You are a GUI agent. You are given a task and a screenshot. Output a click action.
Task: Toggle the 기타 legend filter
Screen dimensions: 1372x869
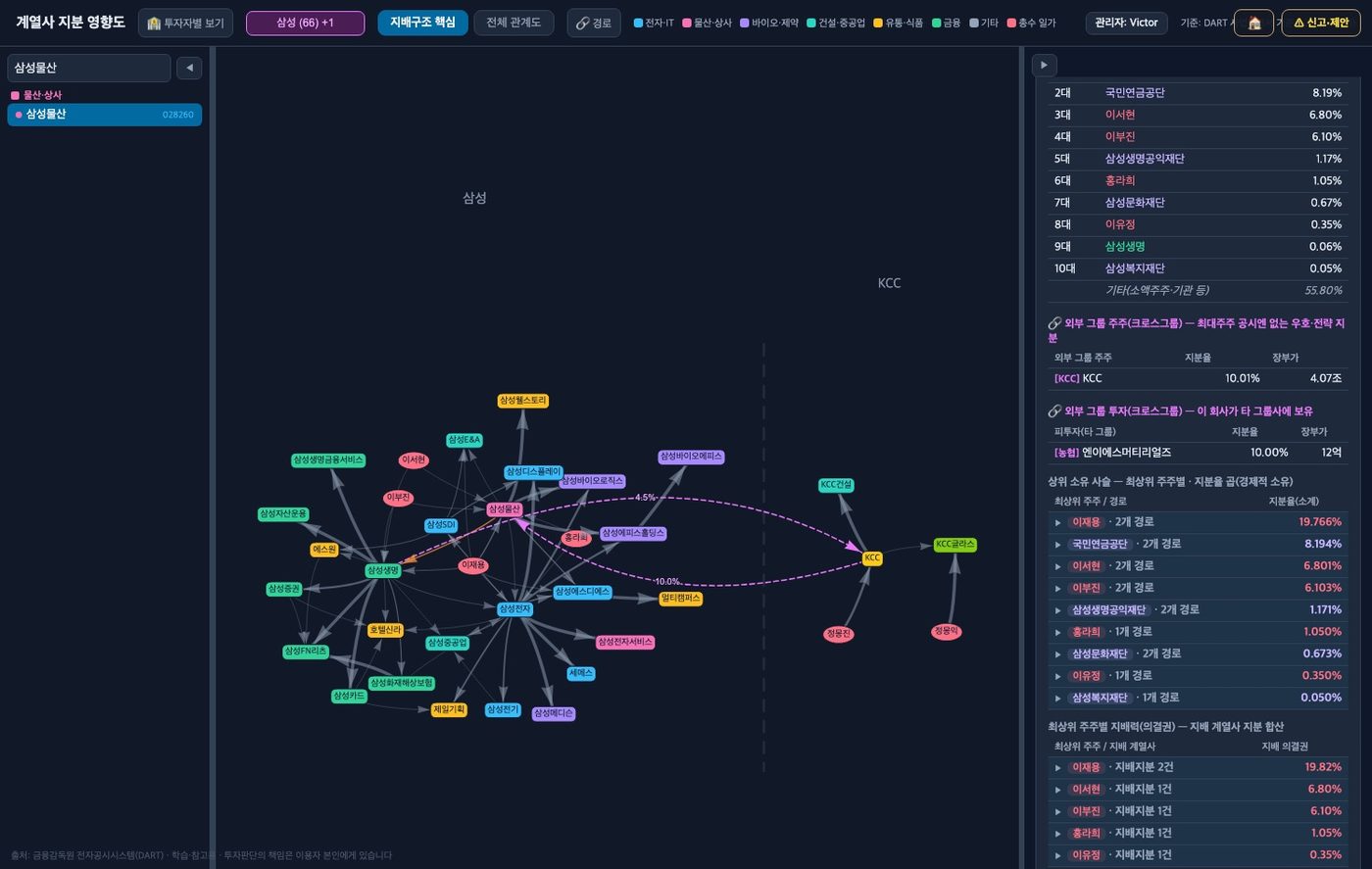coord(984,23)
